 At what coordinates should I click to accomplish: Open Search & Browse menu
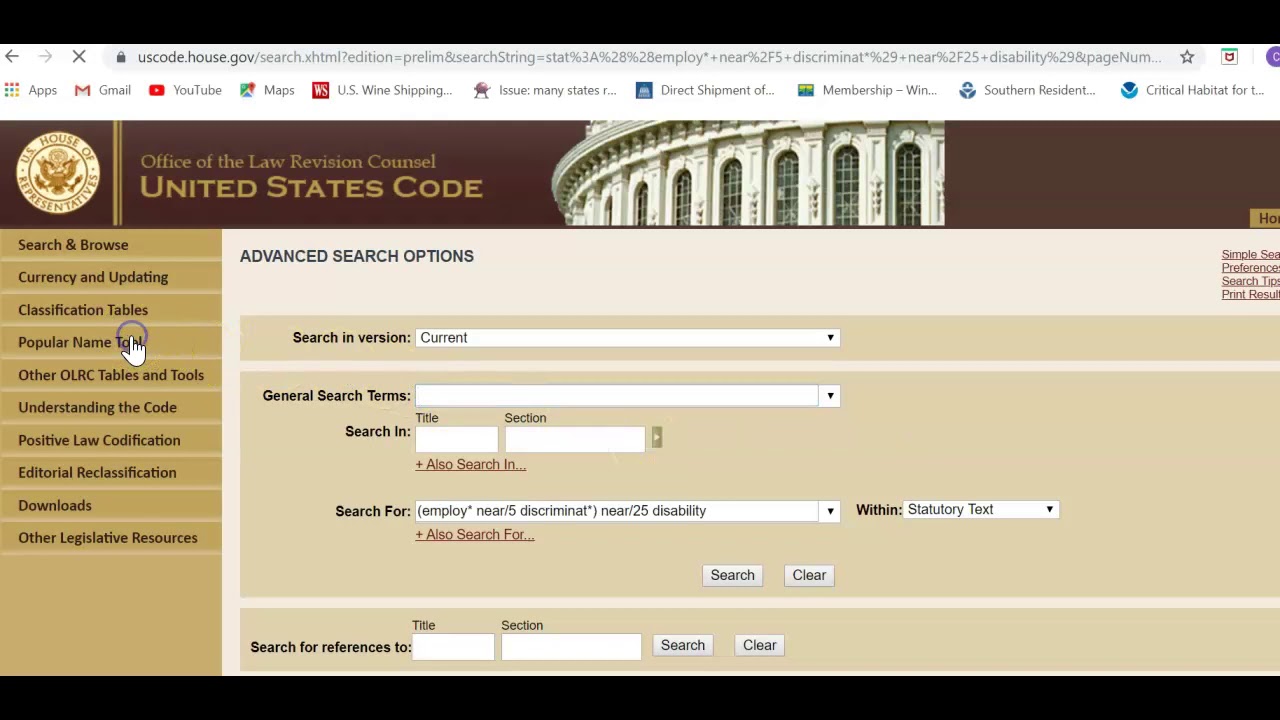click(x=73, y=245)
